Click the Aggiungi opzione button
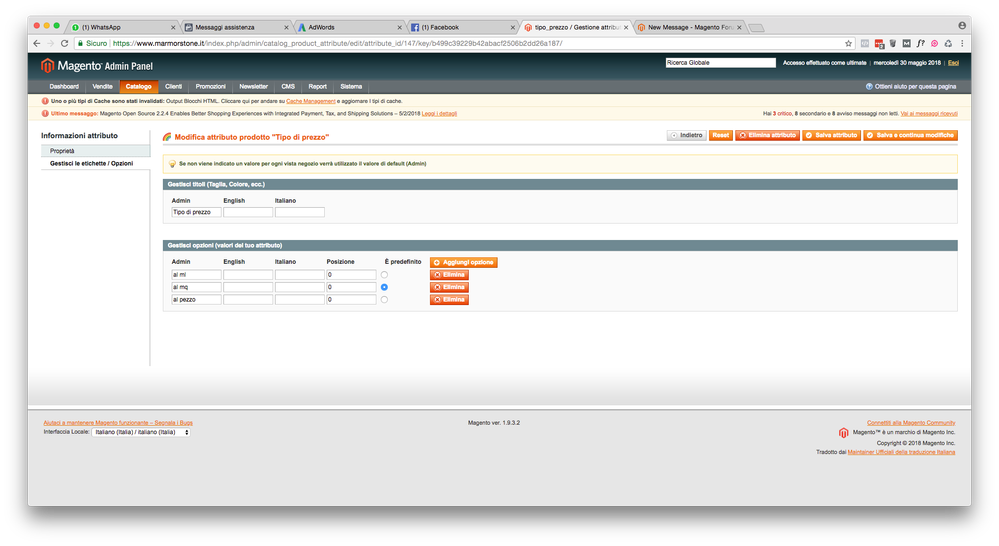The height and width of the screenshot is (546, 999). (463, 262)
